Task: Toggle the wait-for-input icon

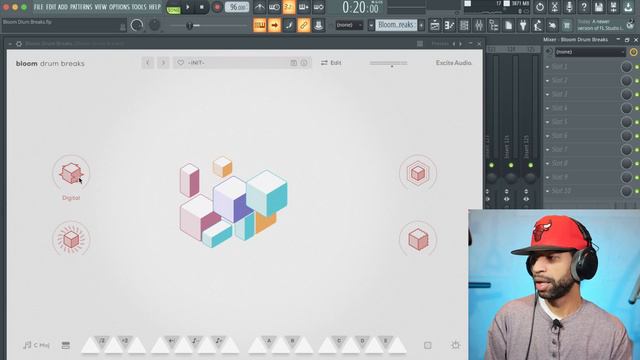Action: coord(274,7)
